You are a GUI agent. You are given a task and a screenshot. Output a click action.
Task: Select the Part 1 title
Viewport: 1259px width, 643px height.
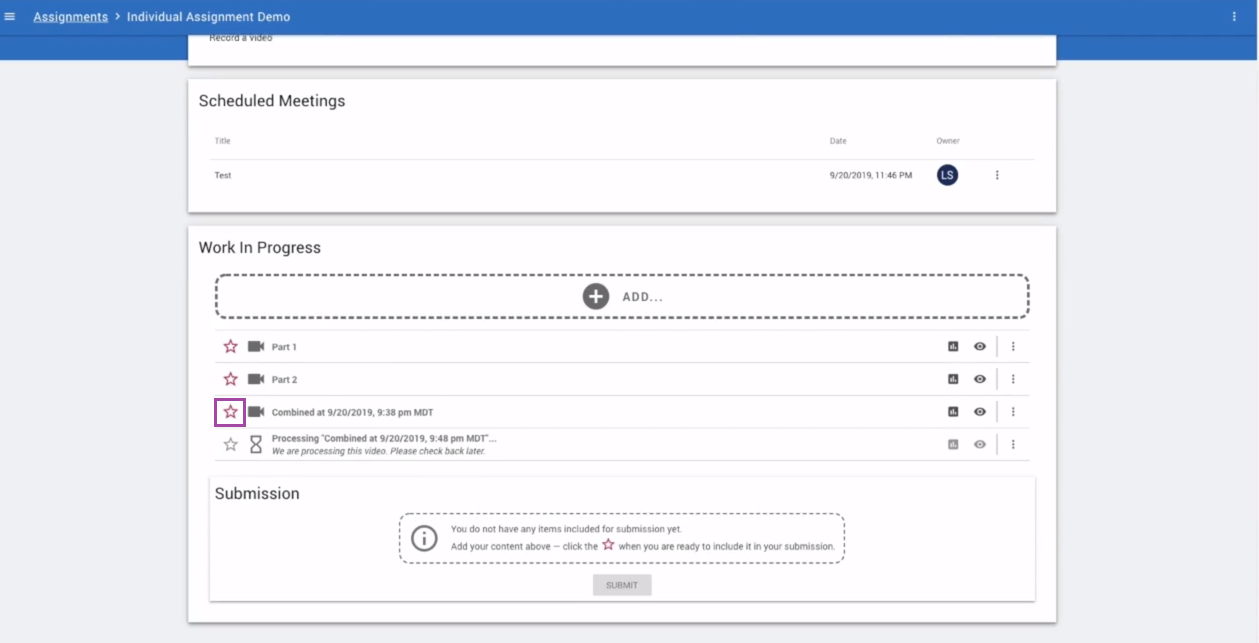284,347
